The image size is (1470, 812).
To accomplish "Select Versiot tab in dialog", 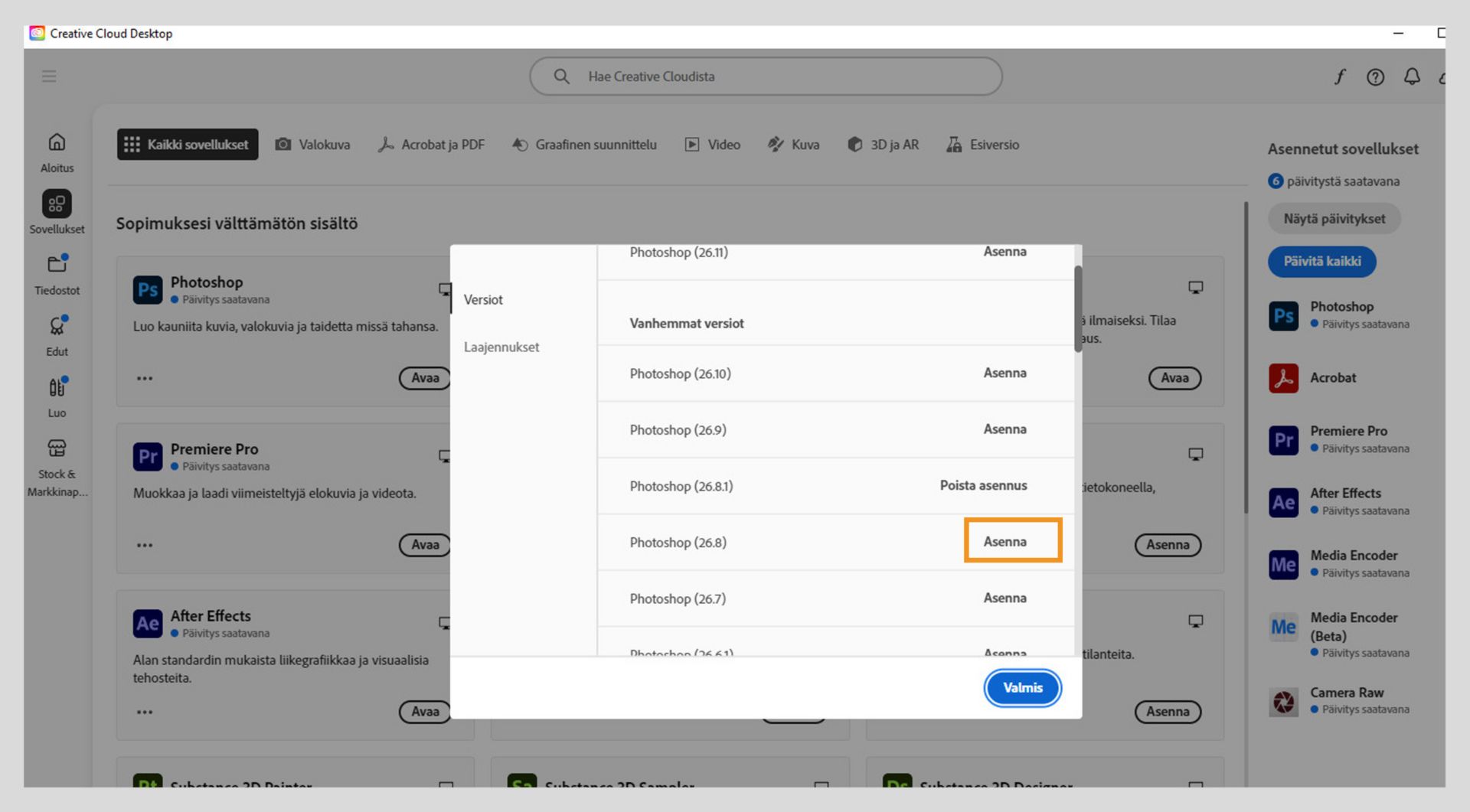I will [x=483, y=300].
